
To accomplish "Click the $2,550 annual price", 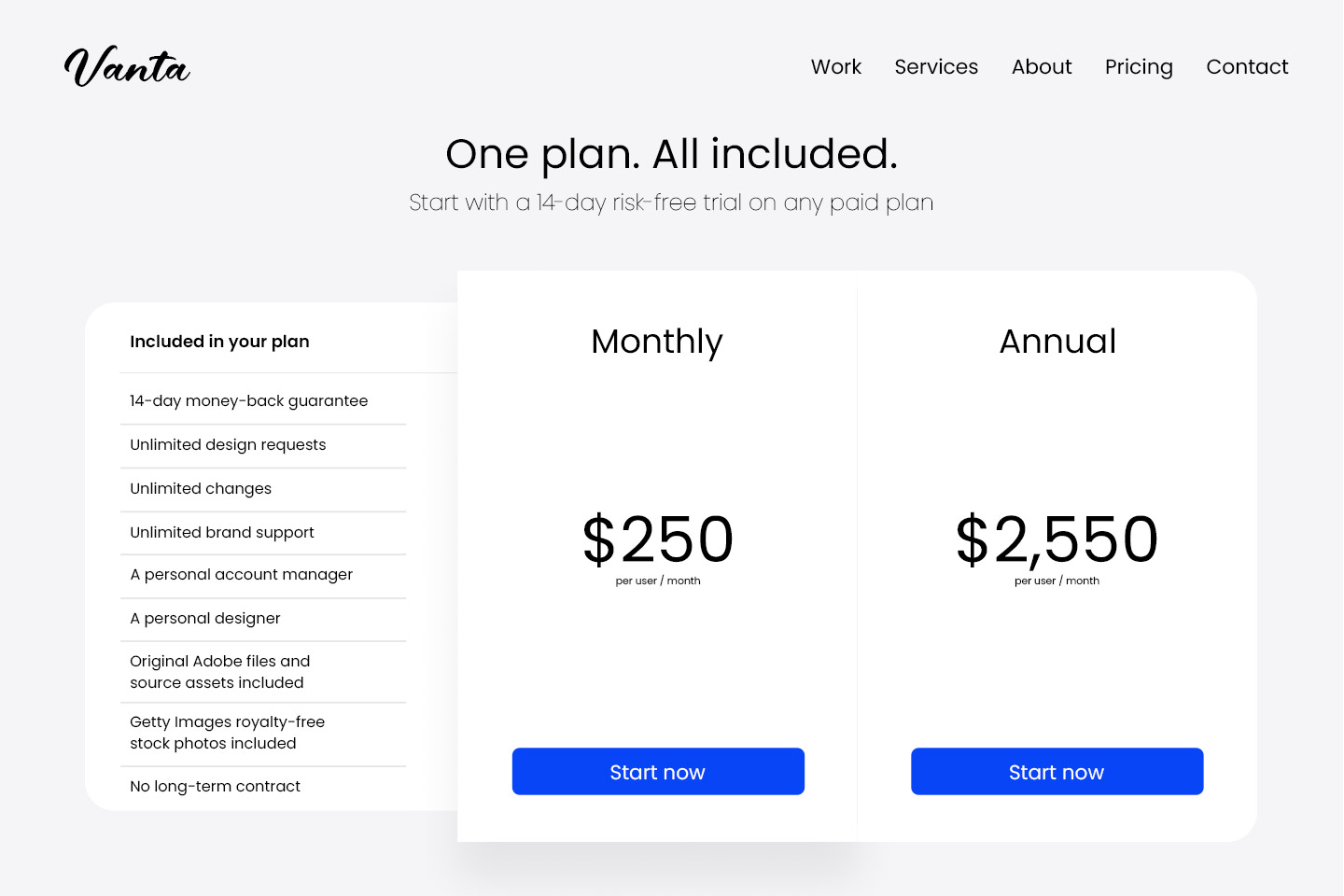I will pos(1057,539).
